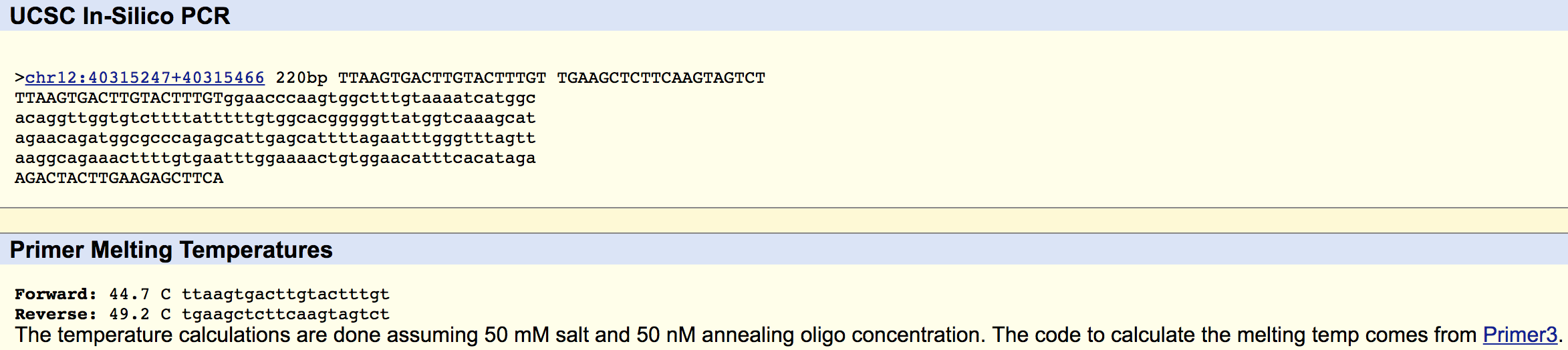Click the final sequence line AGACTACTTGAAGAGCTTCA
This screenshot has width=1568, height=350.
tap(119, 178)
